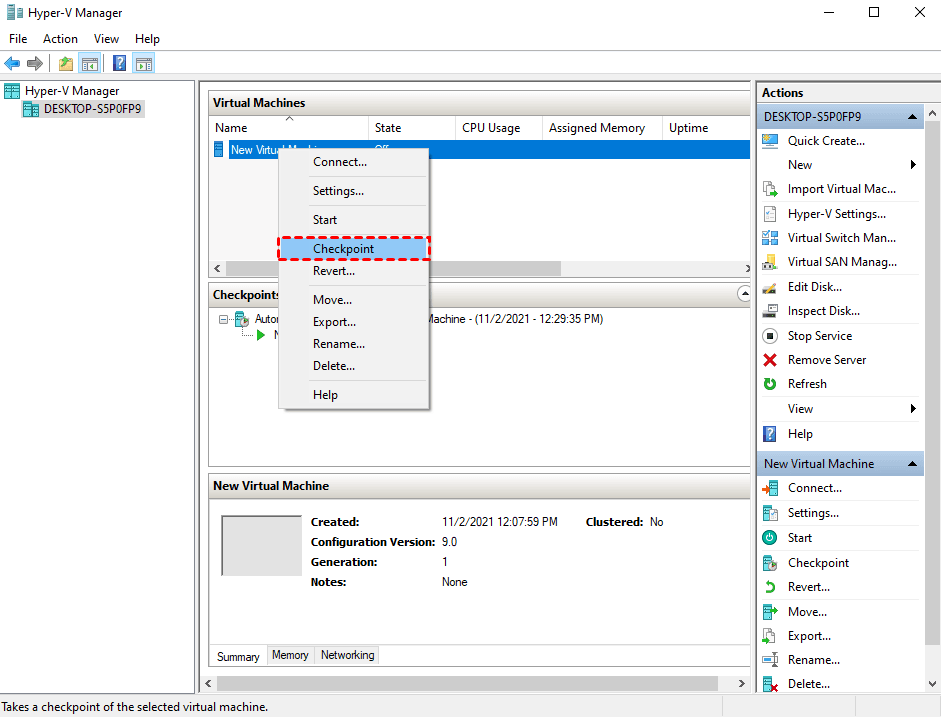Switch to the Memory tab
941x717 pixels.
click(290, 656)
